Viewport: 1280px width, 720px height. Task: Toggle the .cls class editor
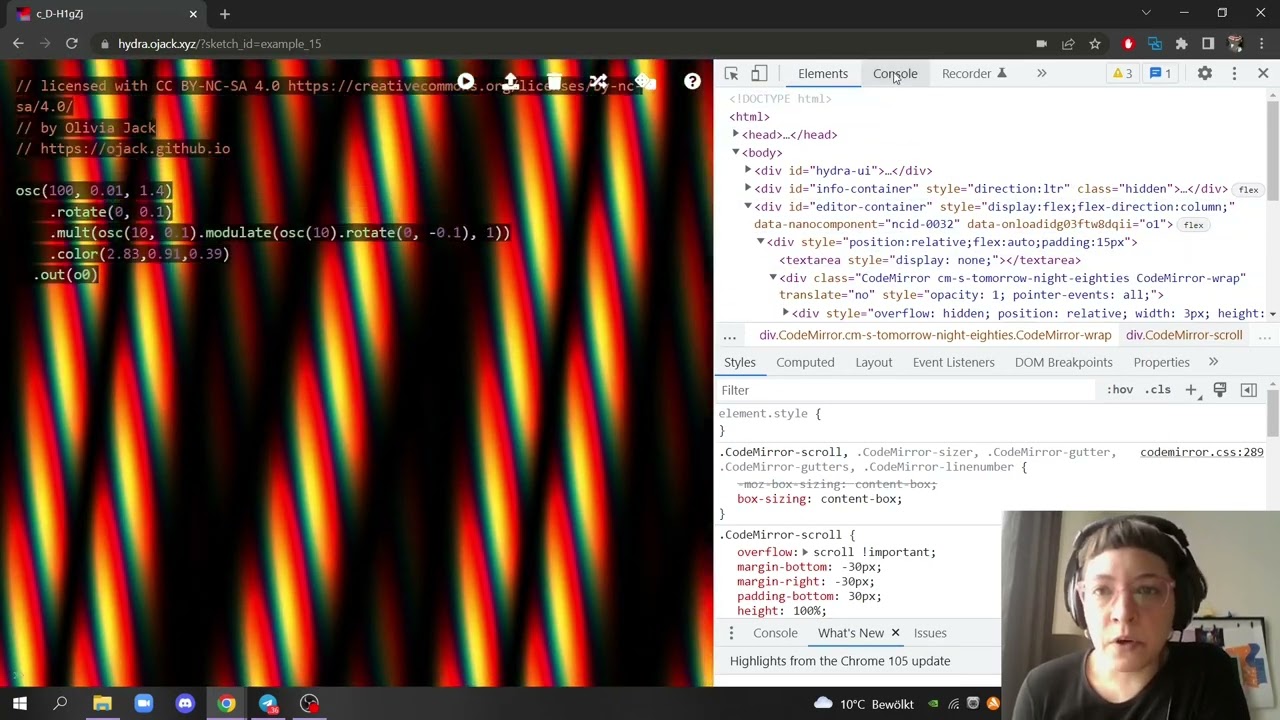1158,390
